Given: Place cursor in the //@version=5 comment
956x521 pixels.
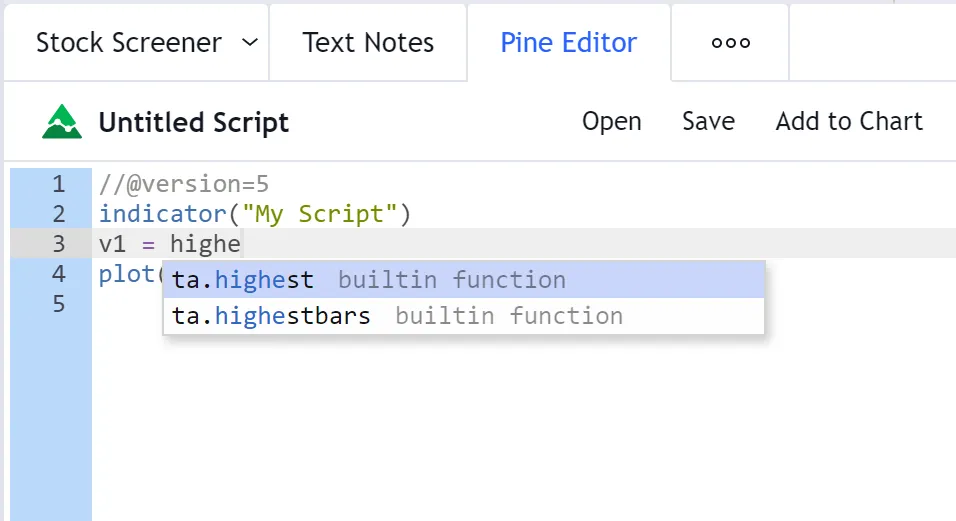Looking at the screenshot, I should (x=184, y=184).
